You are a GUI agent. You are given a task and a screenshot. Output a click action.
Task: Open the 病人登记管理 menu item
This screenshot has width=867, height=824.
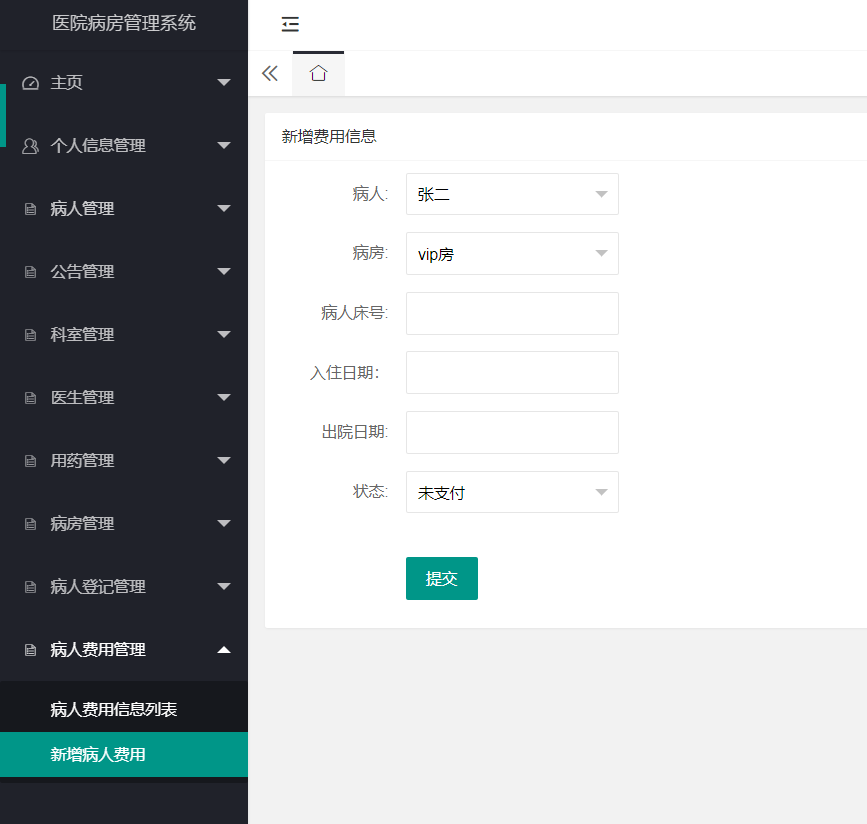[x=124, y=587]
